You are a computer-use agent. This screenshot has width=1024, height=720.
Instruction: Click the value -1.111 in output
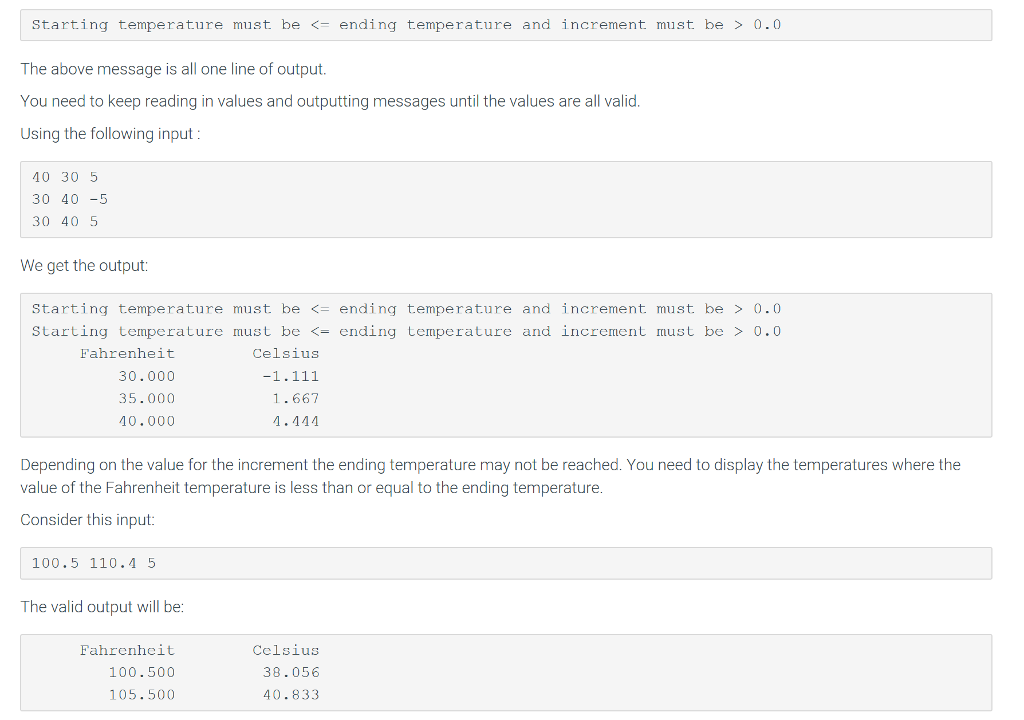tap(291, 376)
